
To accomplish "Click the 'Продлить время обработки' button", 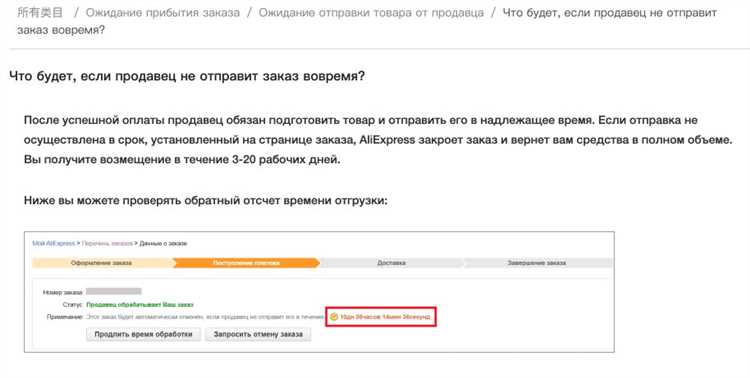I will click(x=143, y=334).
